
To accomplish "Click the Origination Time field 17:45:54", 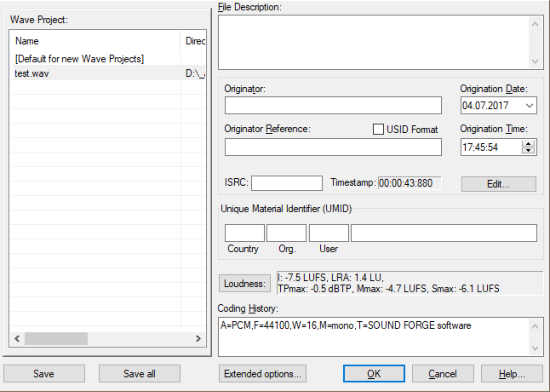I will point(491,147).
